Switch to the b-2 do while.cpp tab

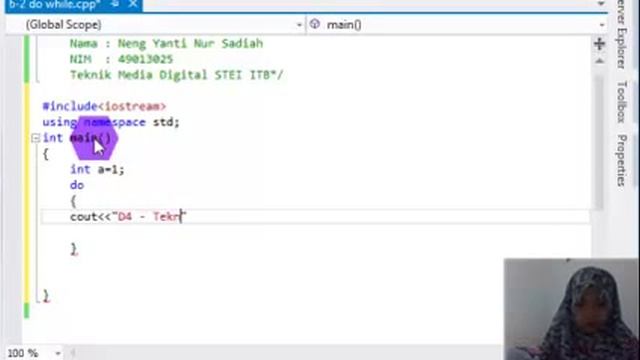pyautogui.click(x=54, y=4)
